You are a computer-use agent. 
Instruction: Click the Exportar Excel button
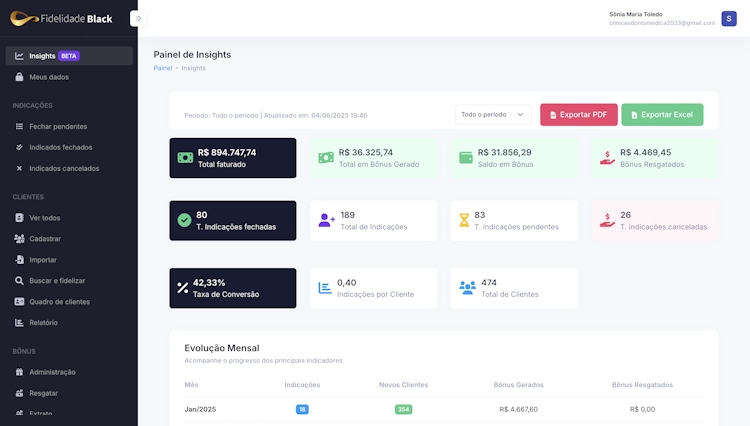[662, 115]
